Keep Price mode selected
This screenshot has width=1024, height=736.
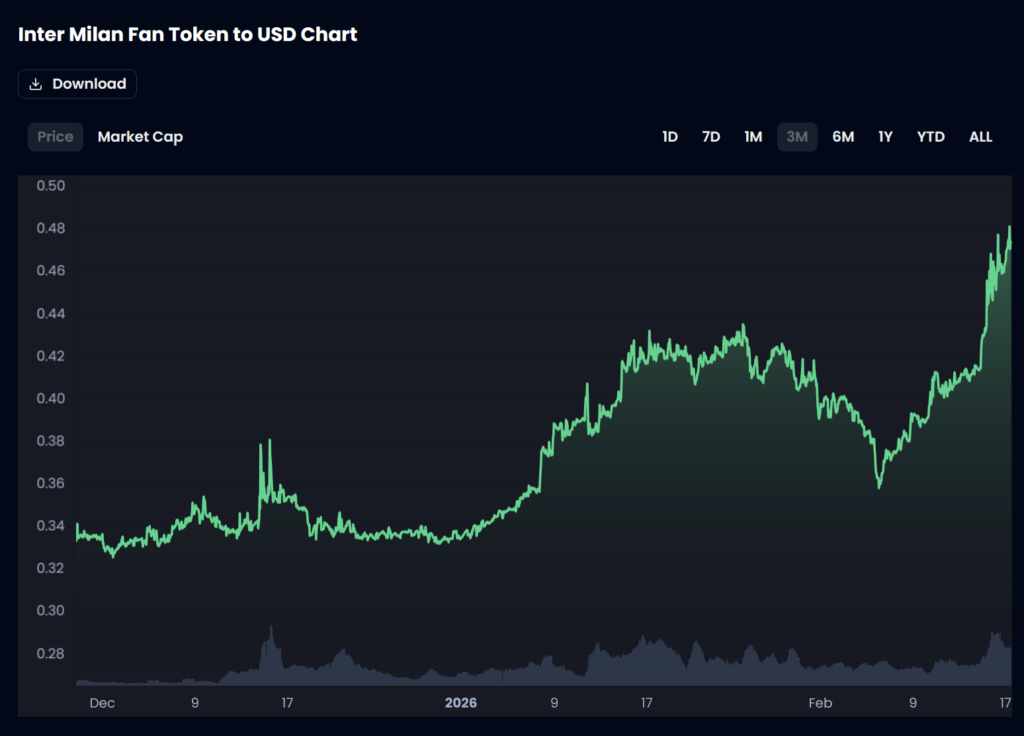tap(55, 136)
